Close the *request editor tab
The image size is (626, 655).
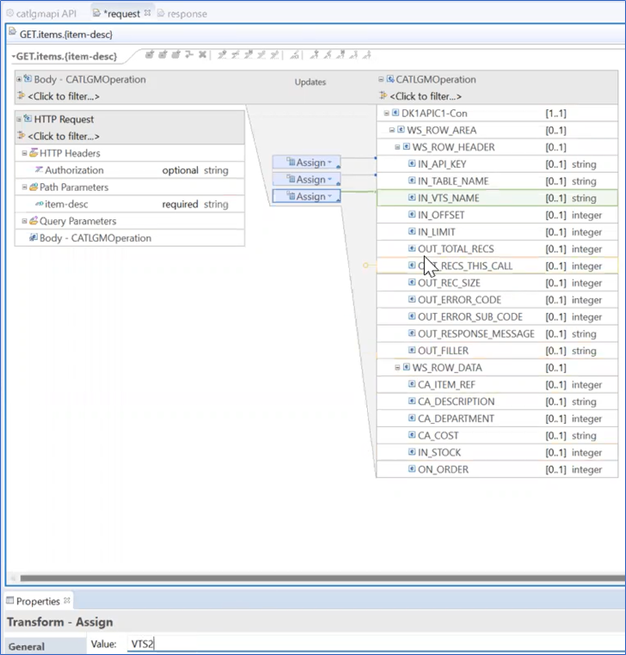[147, 13]
